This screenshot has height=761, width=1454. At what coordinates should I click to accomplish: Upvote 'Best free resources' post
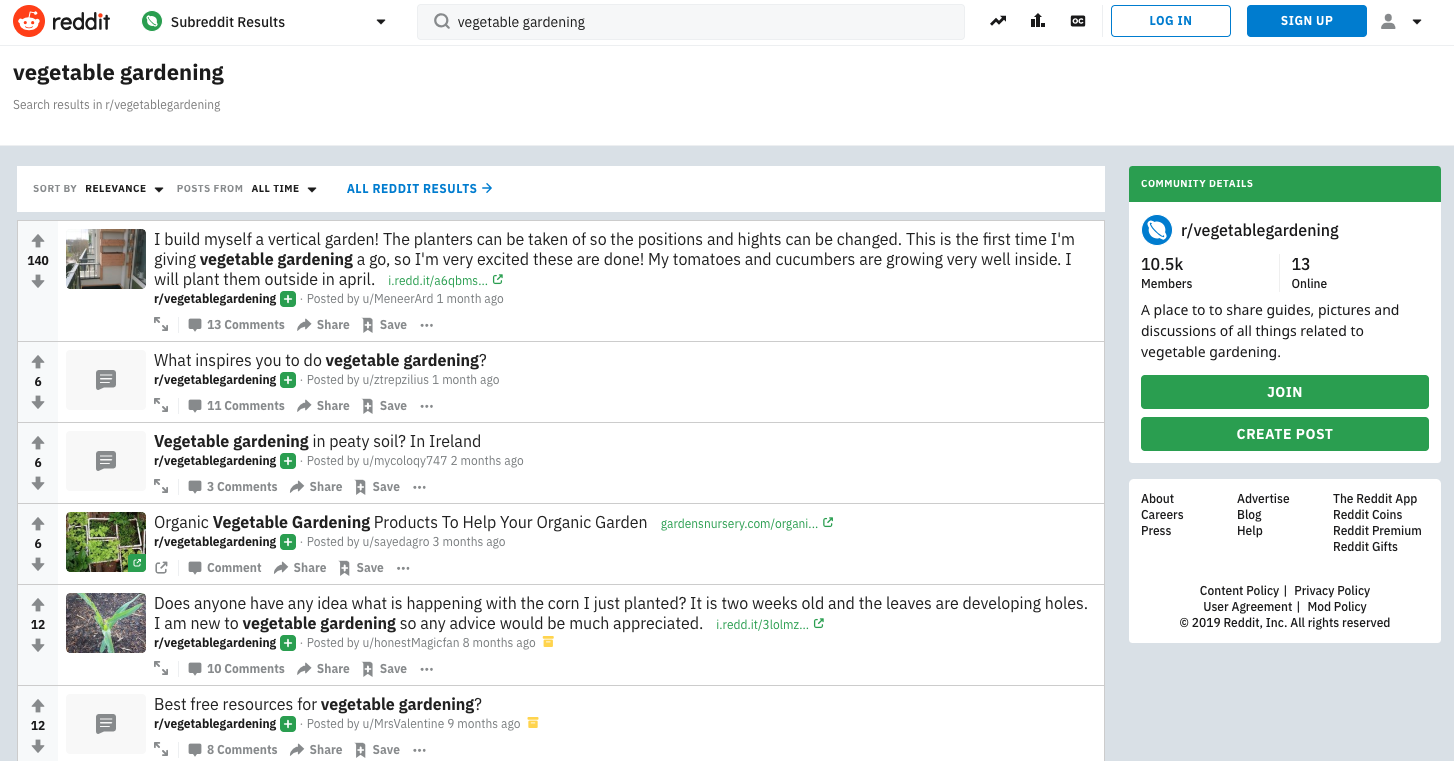coord(38,706)
